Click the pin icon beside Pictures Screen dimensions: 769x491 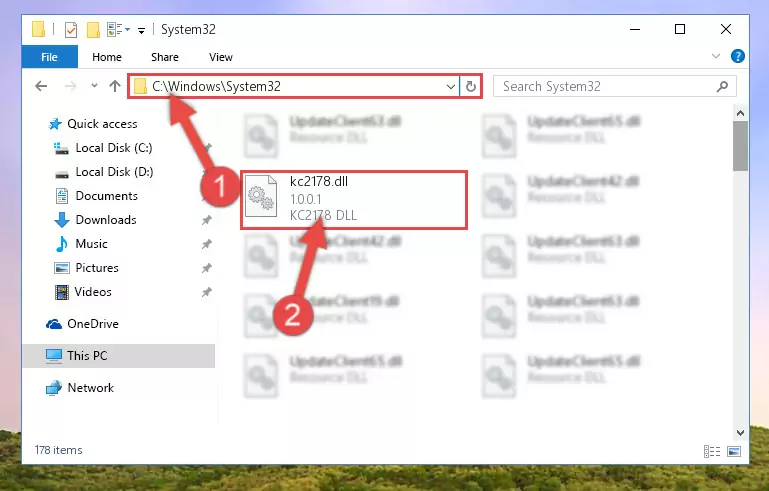click(x=206, y=268)
